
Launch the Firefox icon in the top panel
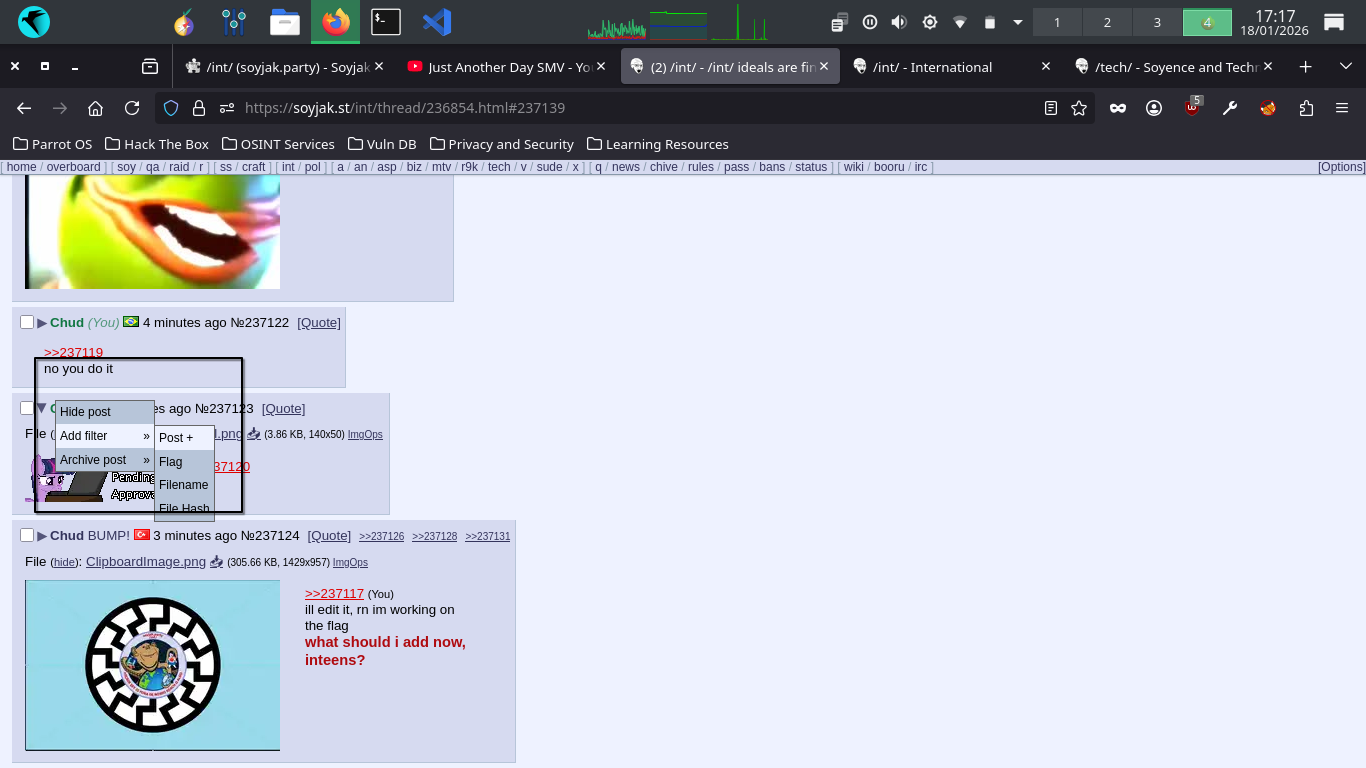[x=335, y=22]
